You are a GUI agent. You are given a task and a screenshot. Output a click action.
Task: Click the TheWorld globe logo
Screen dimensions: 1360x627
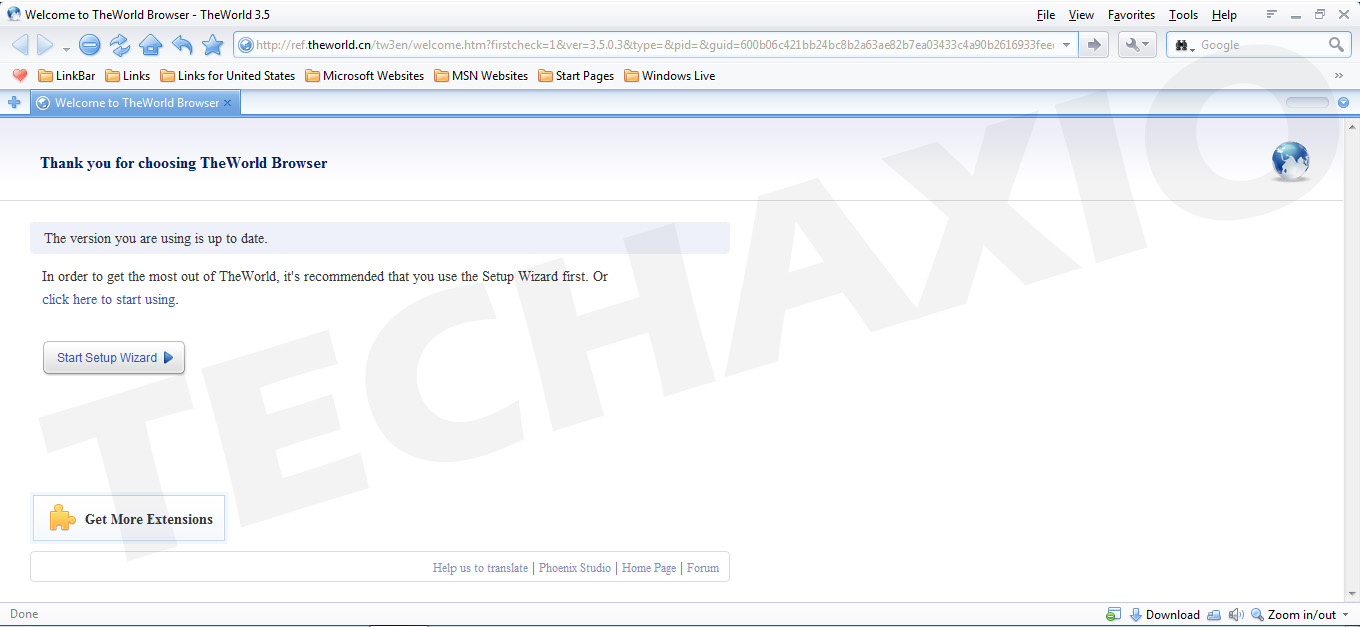point(1291,162)
